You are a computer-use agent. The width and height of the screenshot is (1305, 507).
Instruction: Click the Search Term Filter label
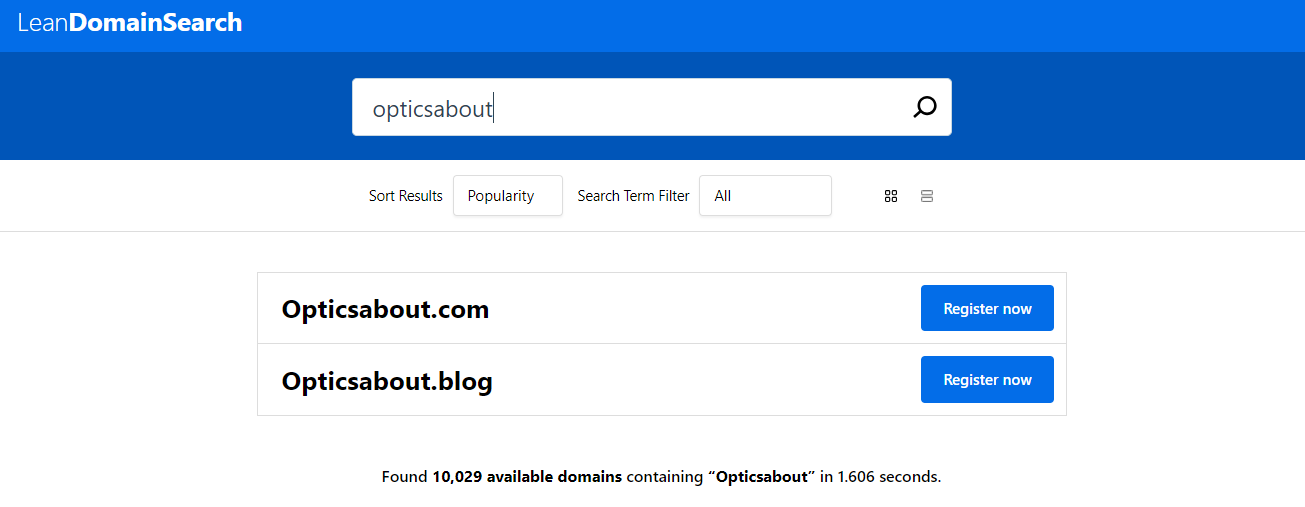click(x=634, y=196)
